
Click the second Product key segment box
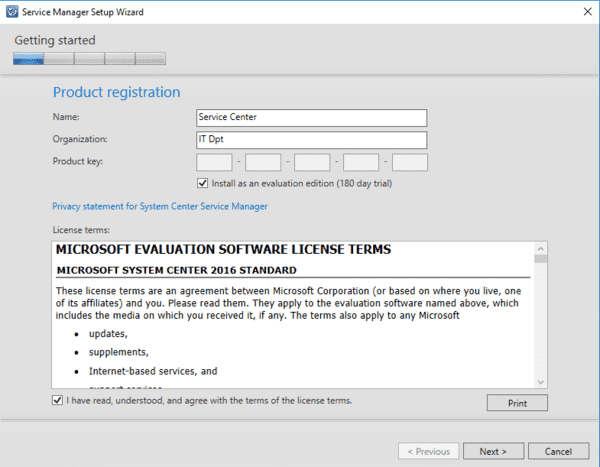(x=263, y=162)
